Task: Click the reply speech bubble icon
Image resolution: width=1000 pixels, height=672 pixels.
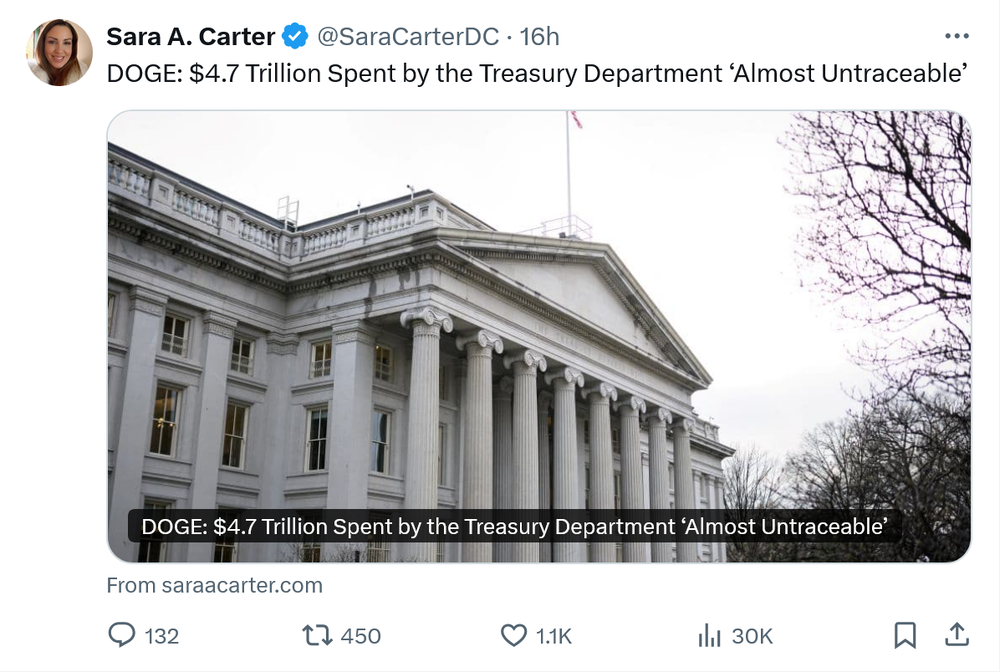Action: click(120, 635)
